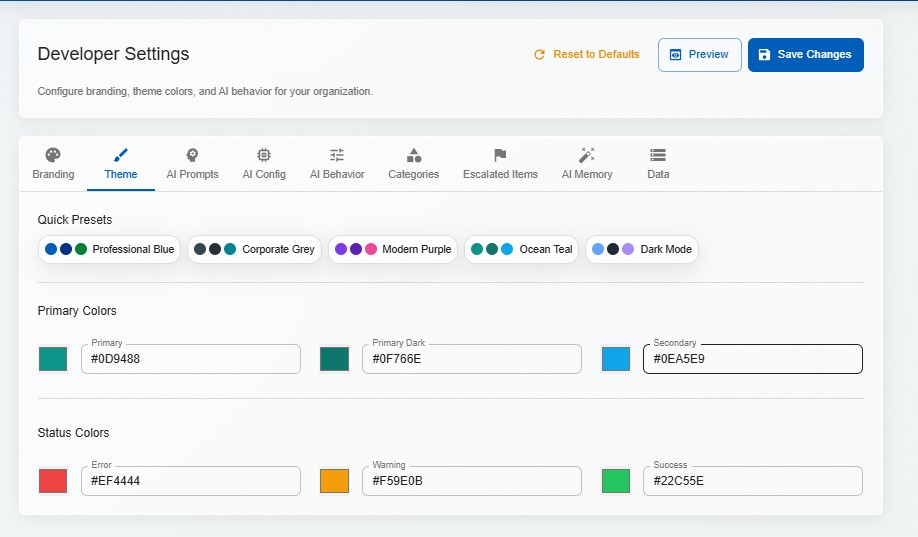
Task: Click the Success hex field #22C55E
Action: click(753, 481)
